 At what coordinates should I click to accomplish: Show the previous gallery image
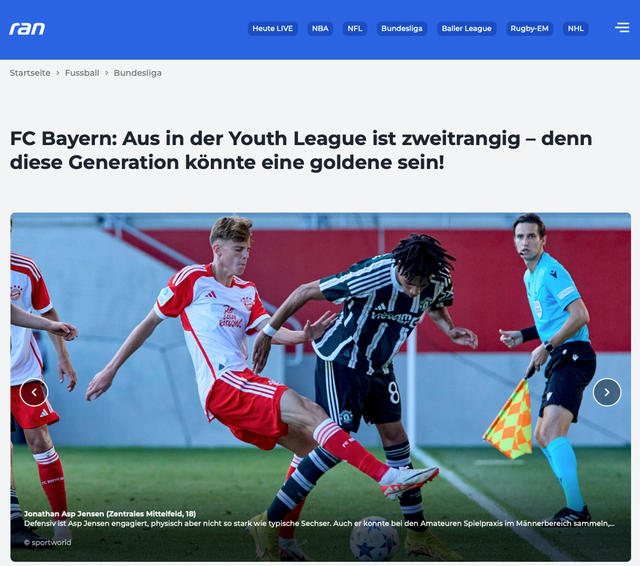pos(34,392)
